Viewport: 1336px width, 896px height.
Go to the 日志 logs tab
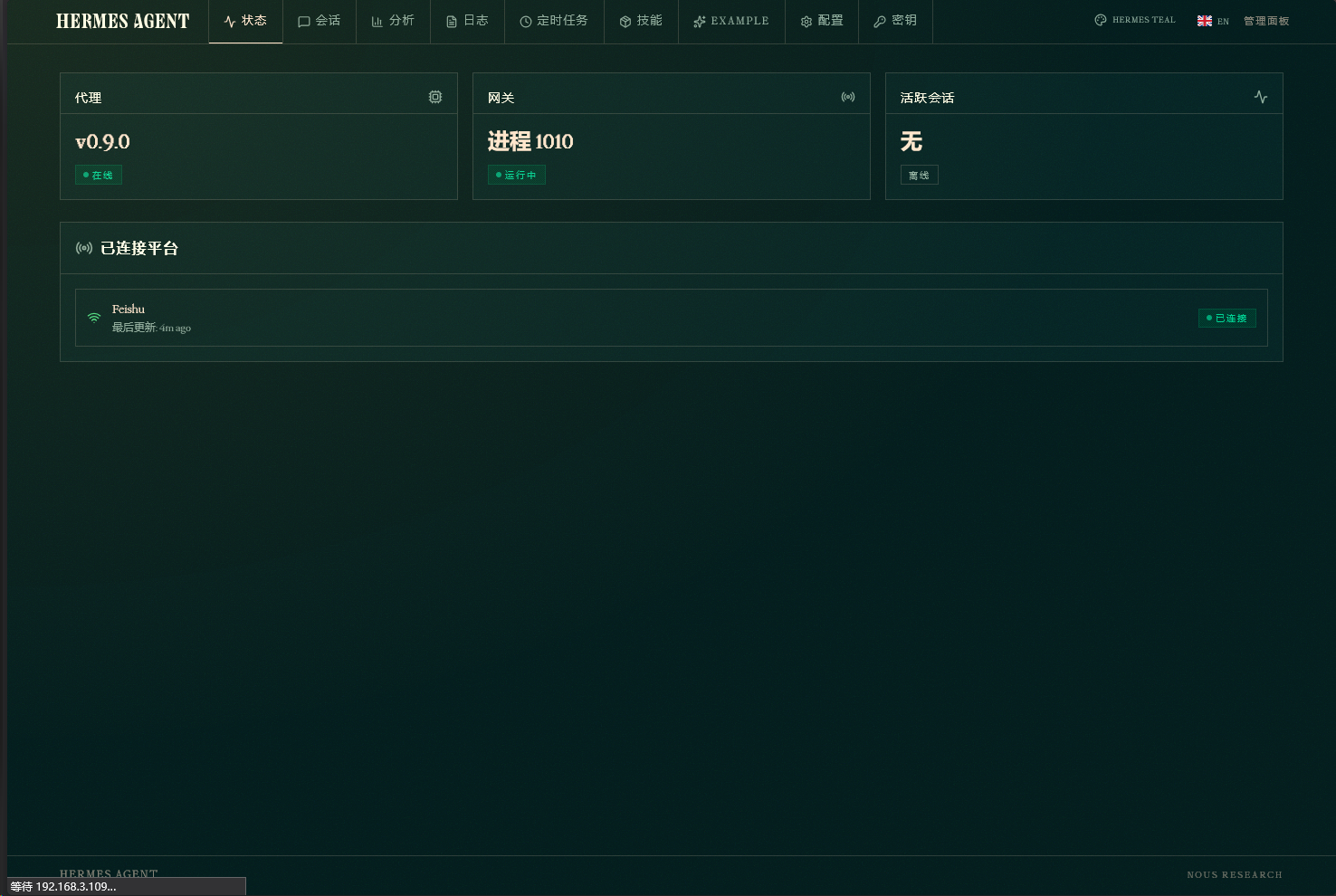(467, 21)
